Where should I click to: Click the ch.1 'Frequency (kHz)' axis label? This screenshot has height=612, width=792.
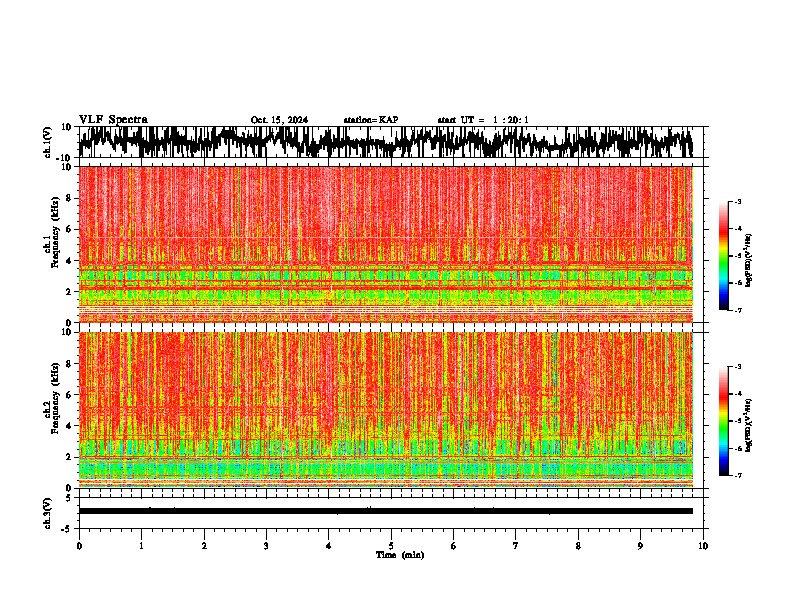pyautogui.click(x=55, y=232)
